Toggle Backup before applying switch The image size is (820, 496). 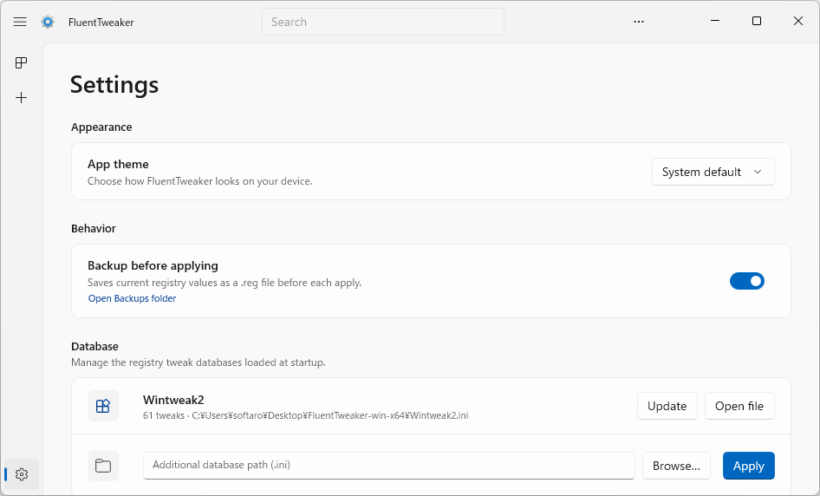747,281
